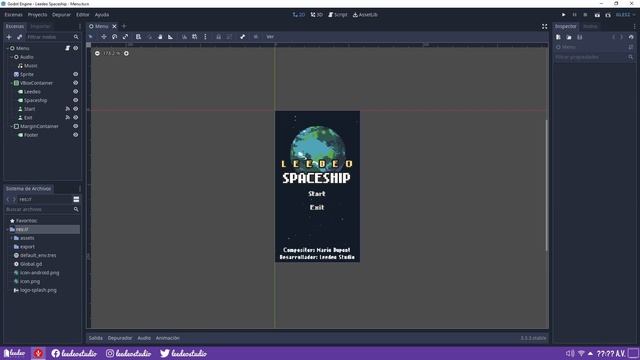Click the Filtrar propiedades field in Inspector
640x360 pixels.
pos(594,57)
